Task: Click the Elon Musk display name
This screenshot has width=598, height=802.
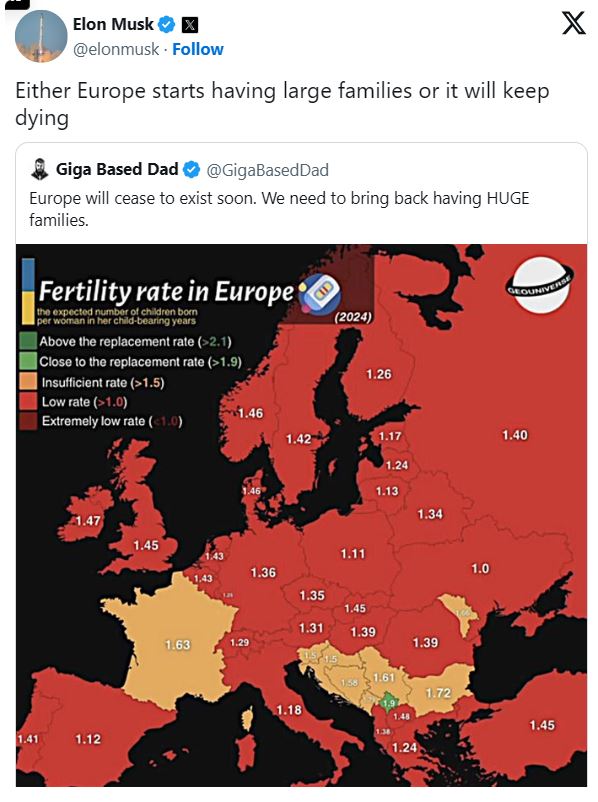Action: pos(113,24)
